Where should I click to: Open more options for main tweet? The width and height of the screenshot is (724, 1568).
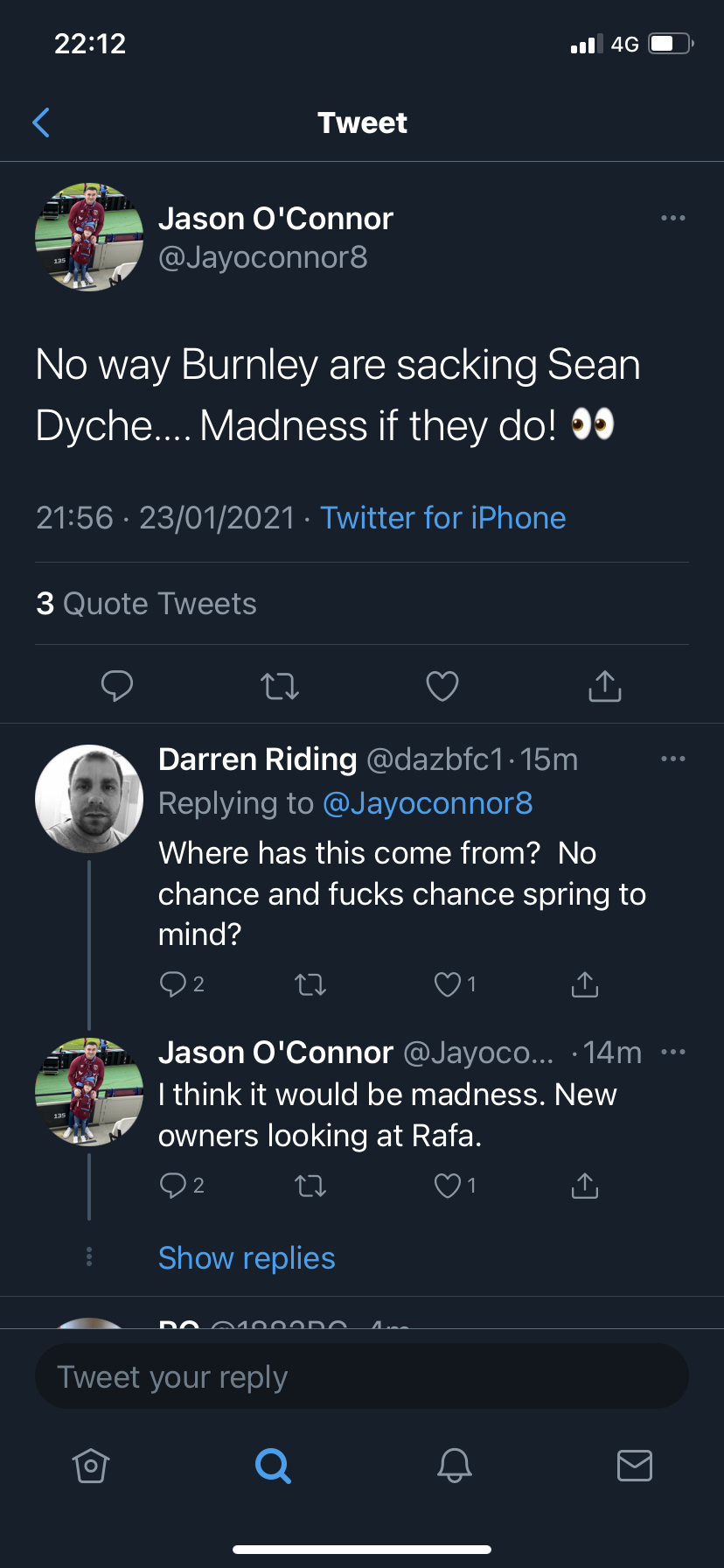click(x=672, y=218)
